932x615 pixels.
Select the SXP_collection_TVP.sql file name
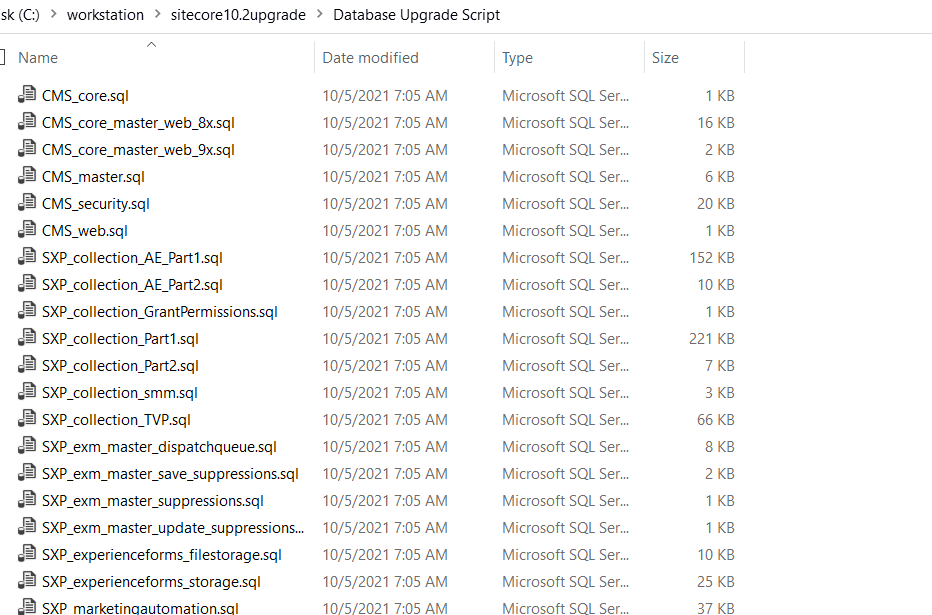116,420
